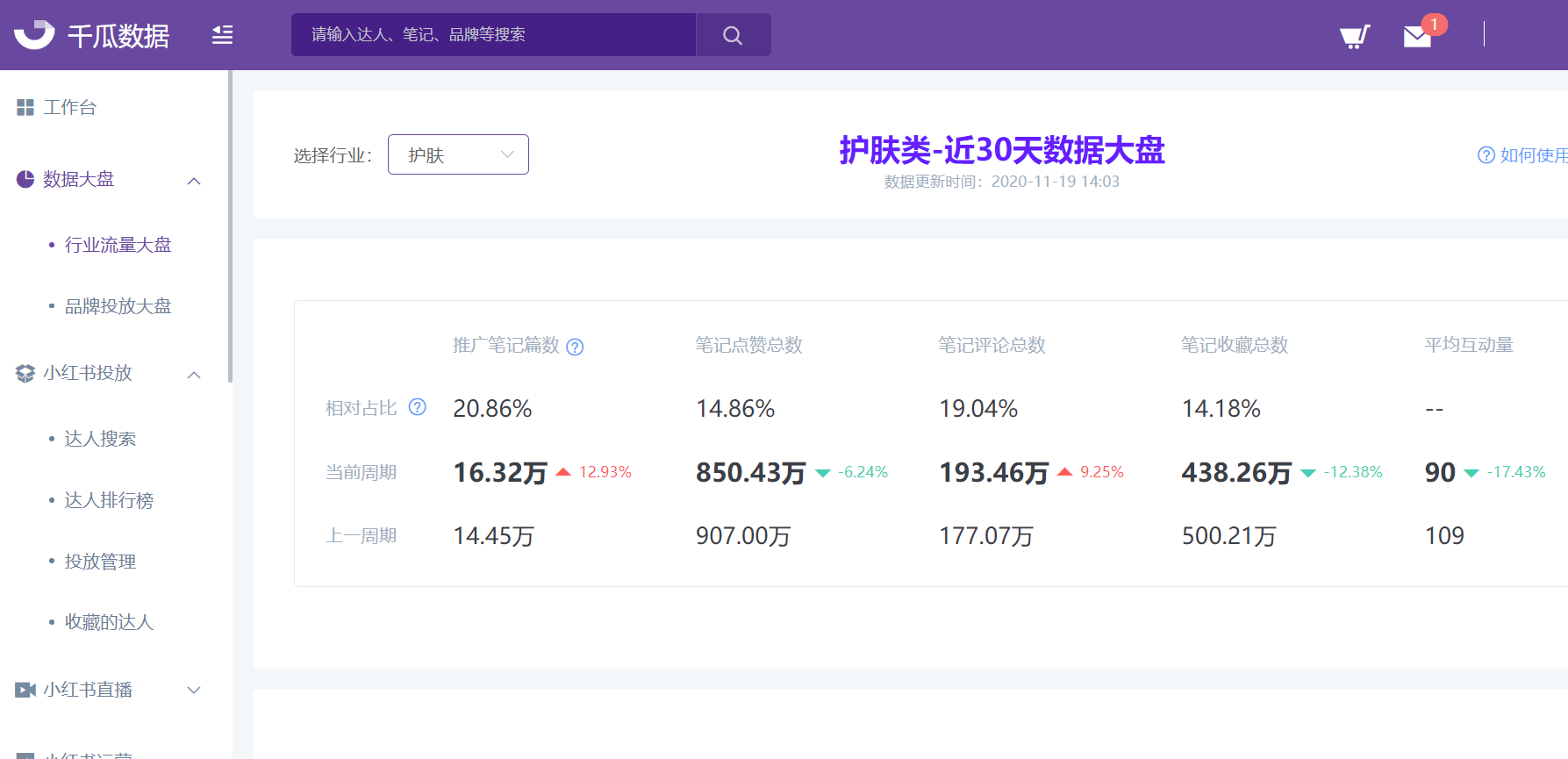
Task: Click the search magnifier button
Action: click(x=733, y=35)
